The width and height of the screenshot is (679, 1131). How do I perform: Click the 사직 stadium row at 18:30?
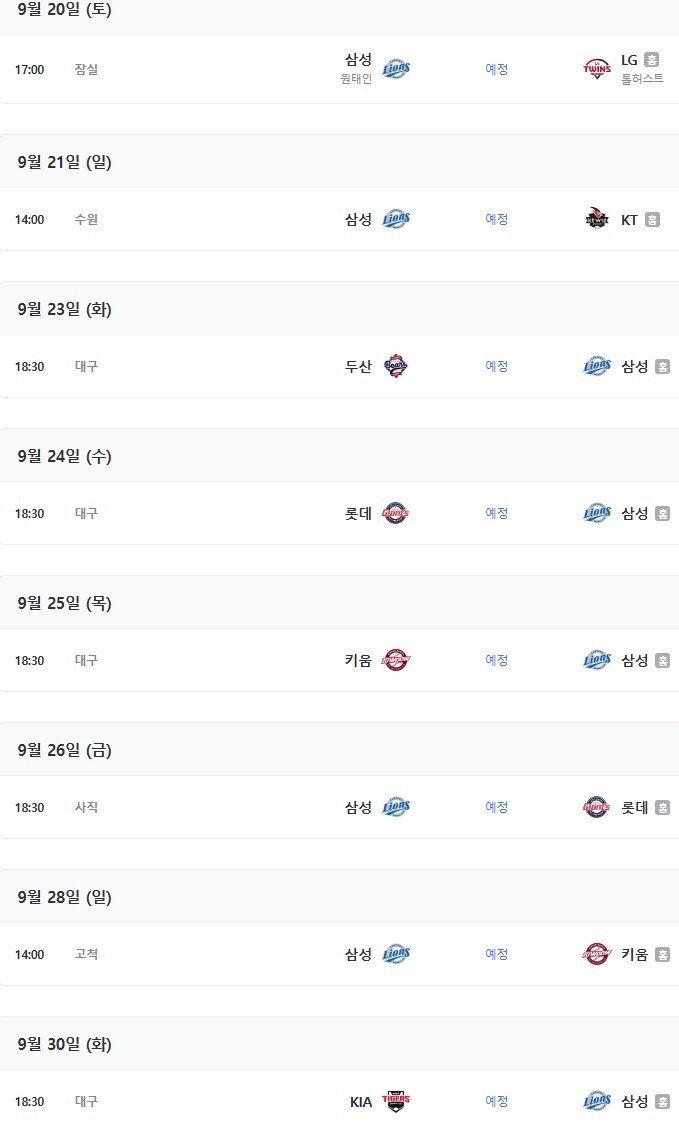pyautogui.click(x=86, y=807)
